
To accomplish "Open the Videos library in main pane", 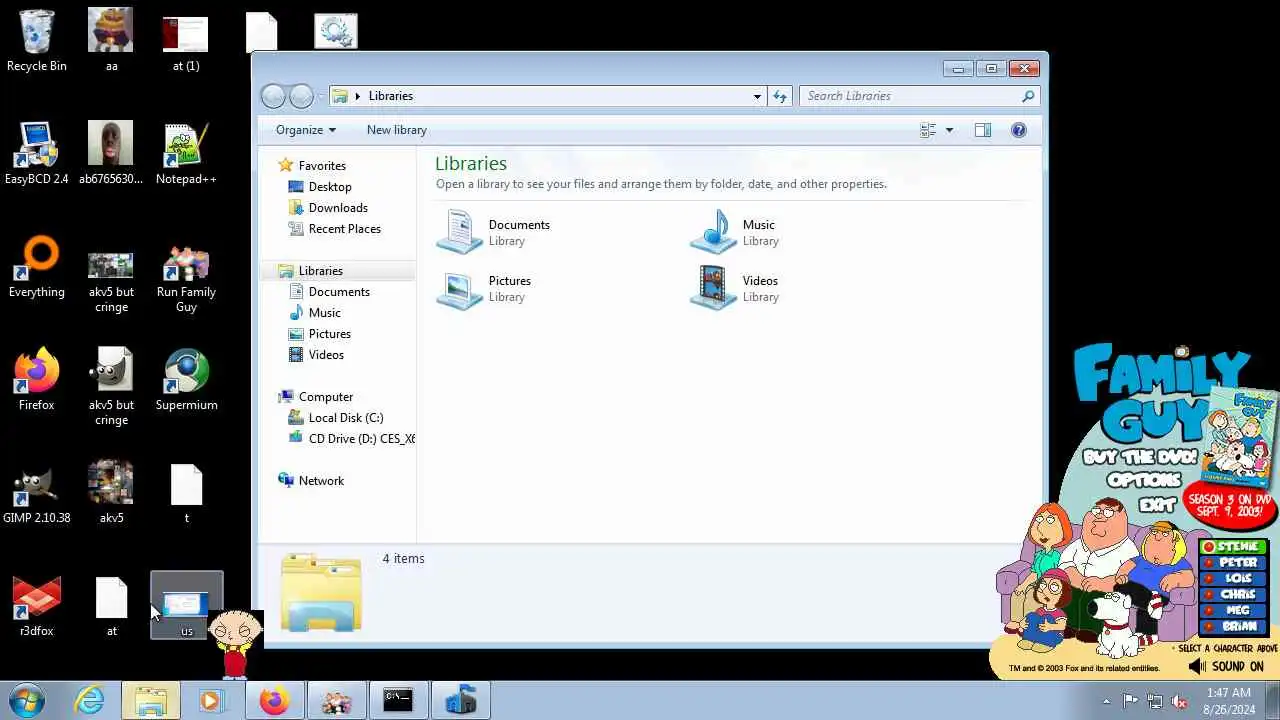I will (x=735, y=288).
